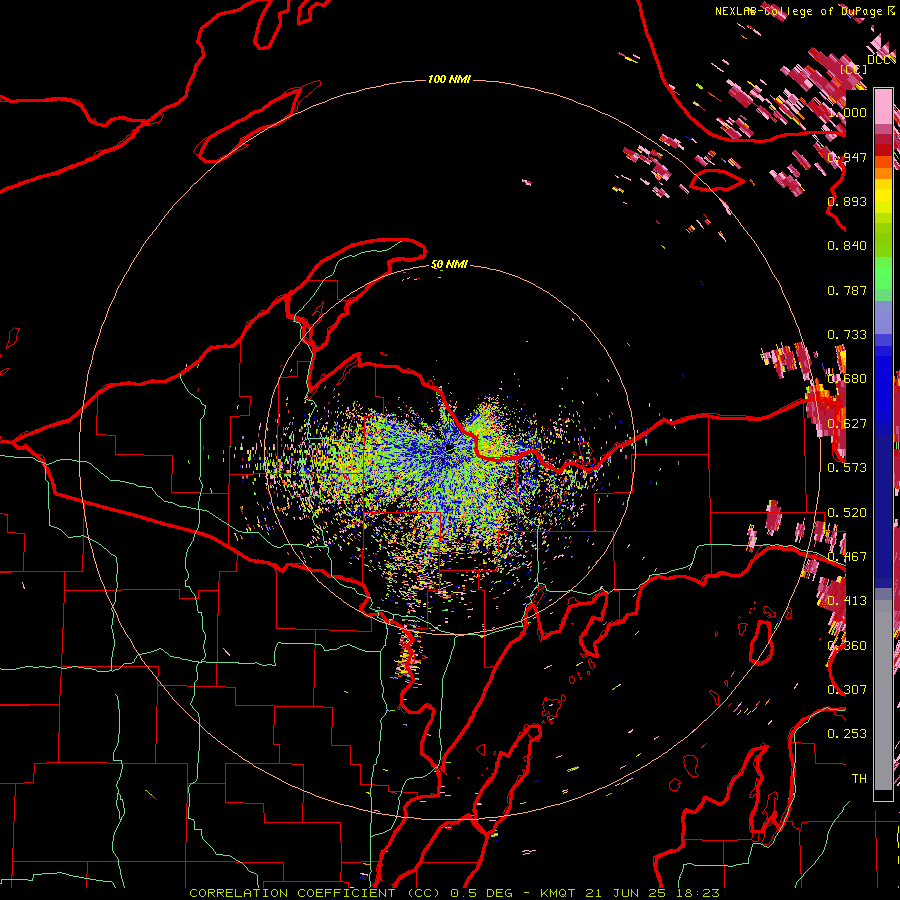Click the 0.680 legend value
The width and height of the screenshot is (900, 900).
pyautogui.click(x=847, y=379)
